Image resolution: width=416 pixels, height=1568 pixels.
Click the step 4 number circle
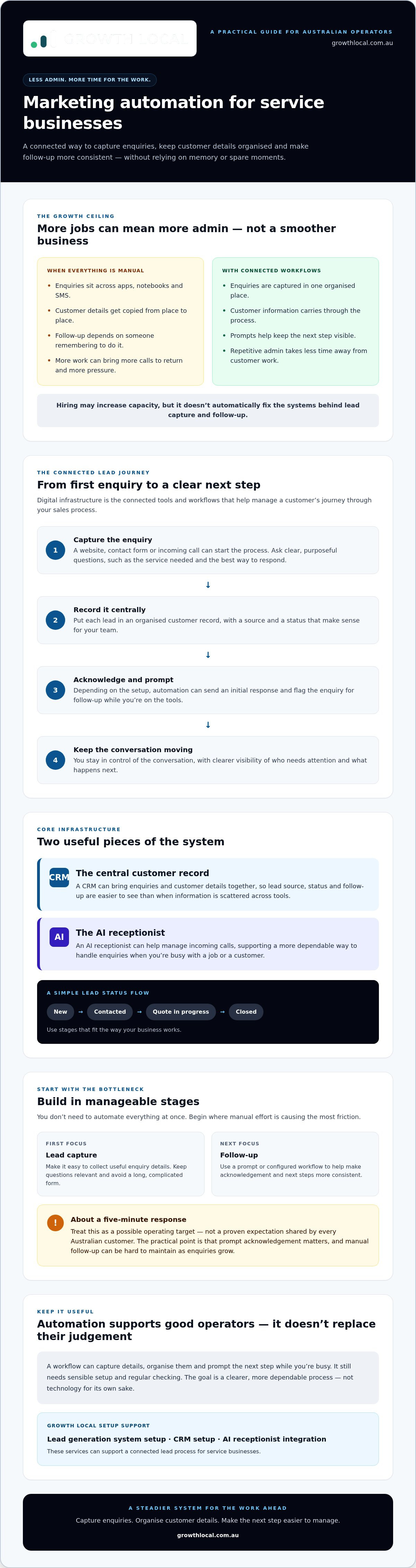(x=55, y=760)
